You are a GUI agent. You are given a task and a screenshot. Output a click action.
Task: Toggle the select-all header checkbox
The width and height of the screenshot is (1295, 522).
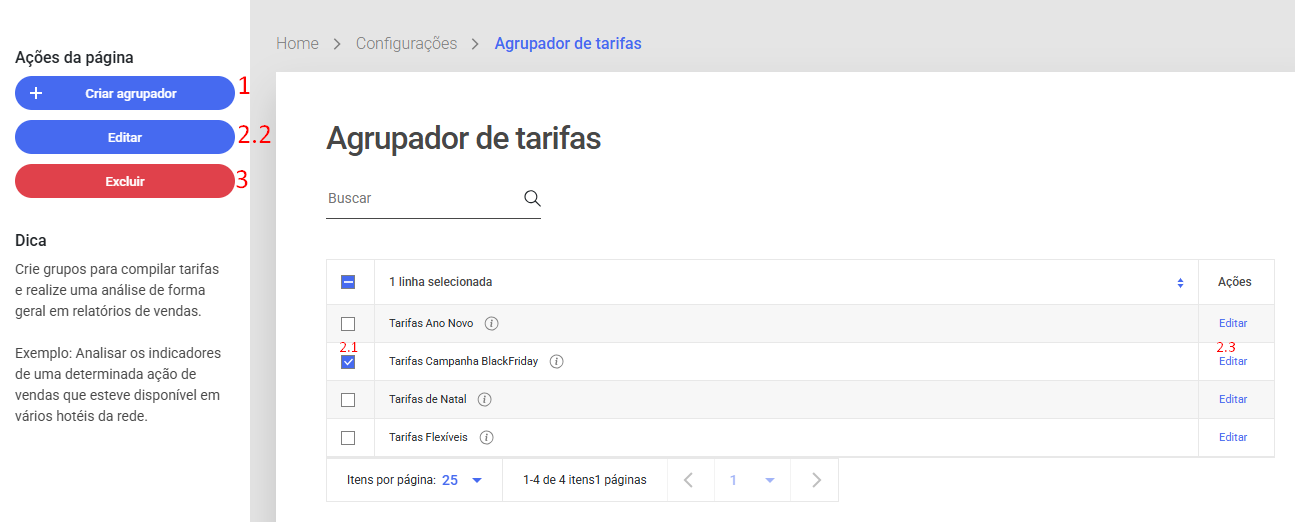click(x=348, y=283)
